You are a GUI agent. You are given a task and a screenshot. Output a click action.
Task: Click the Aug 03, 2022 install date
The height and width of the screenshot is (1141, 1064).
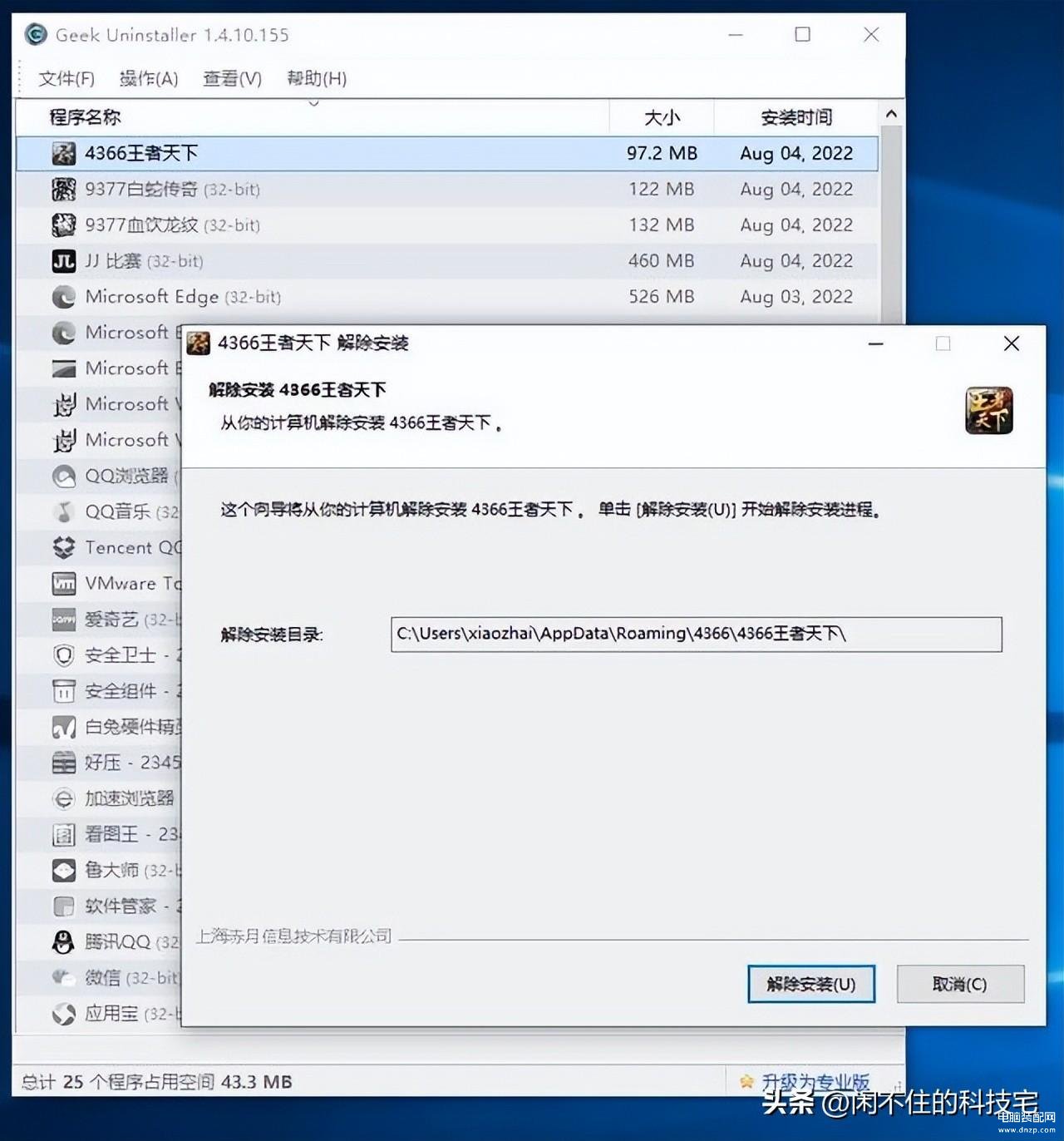point(796,297)
